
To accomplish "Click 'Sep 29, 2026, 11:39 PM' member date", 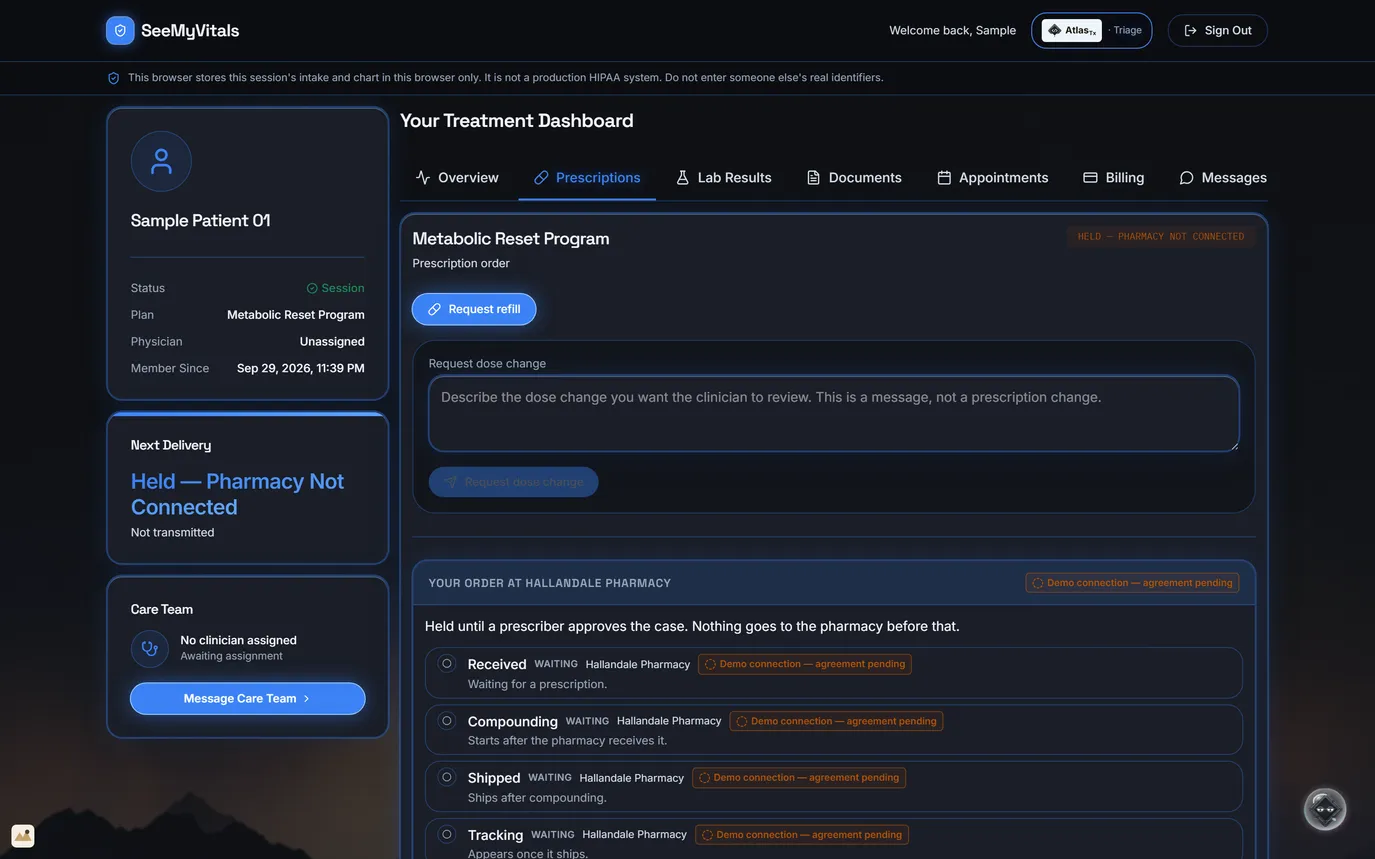I will (301, 368).
